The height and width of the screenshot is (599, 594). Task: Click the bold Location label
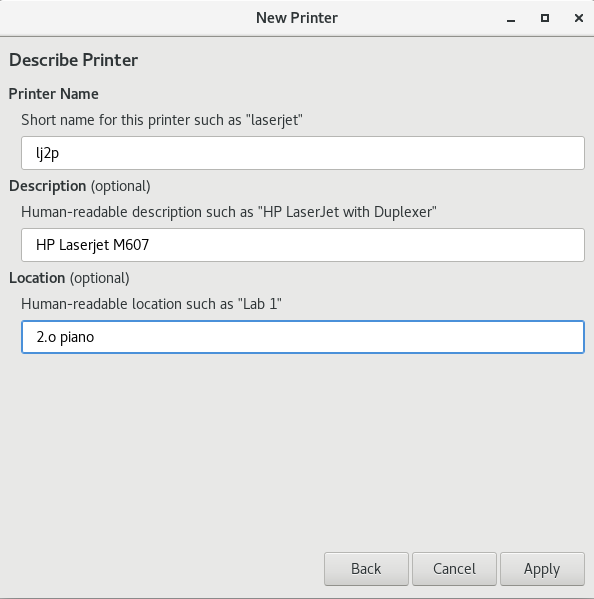pyautogui.click(x=37, y=278)
